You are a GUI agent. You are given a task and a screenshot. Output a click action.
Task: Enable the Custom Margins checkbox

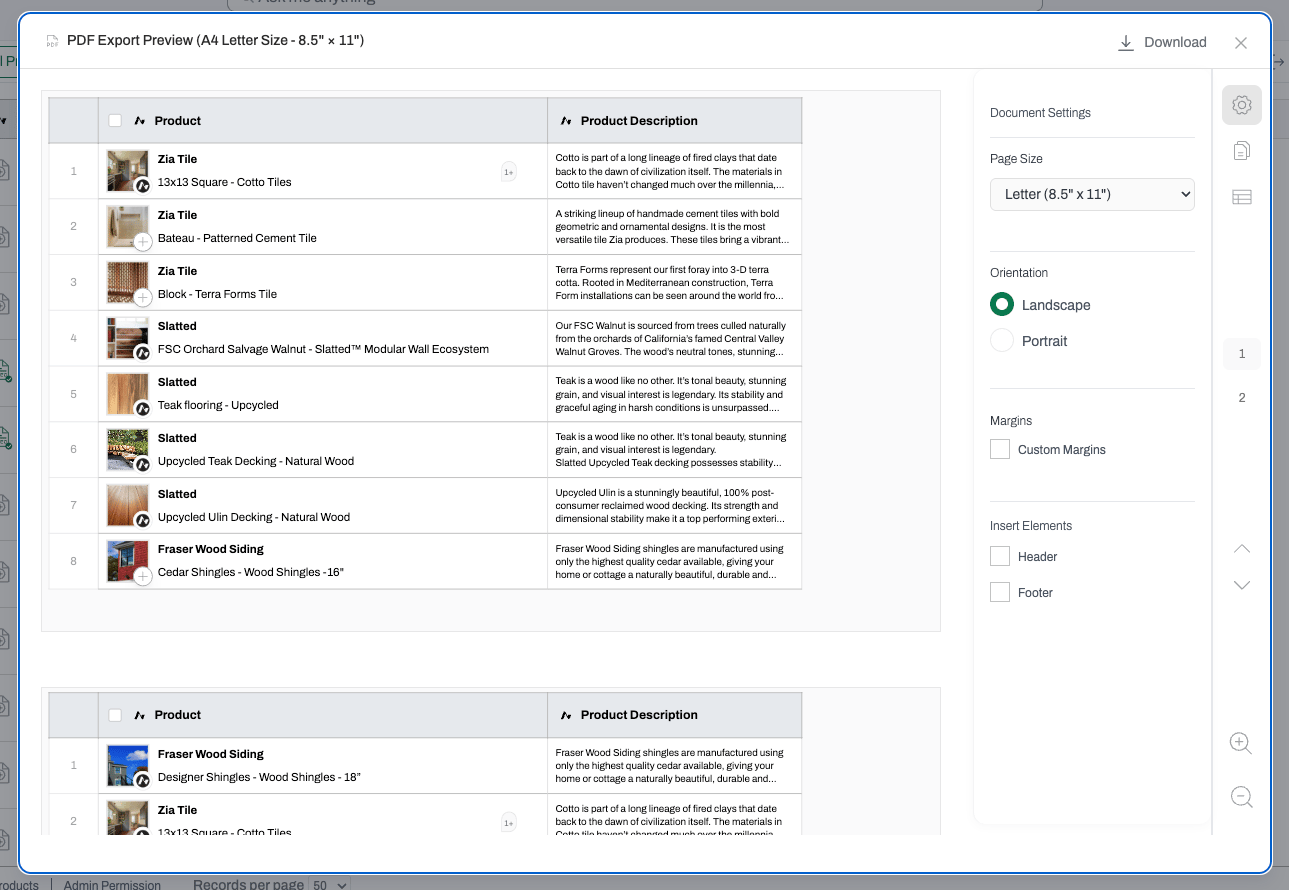coord(999,450)
